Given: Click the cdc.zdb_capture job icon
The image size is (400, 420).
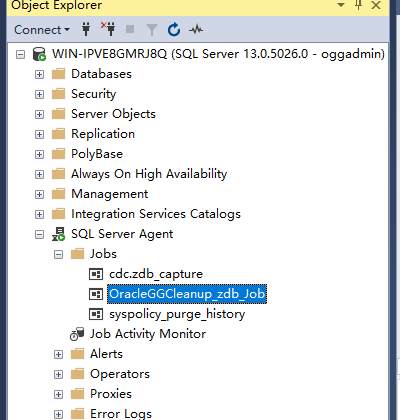Looking at the screenshot, I should point(96,274).
